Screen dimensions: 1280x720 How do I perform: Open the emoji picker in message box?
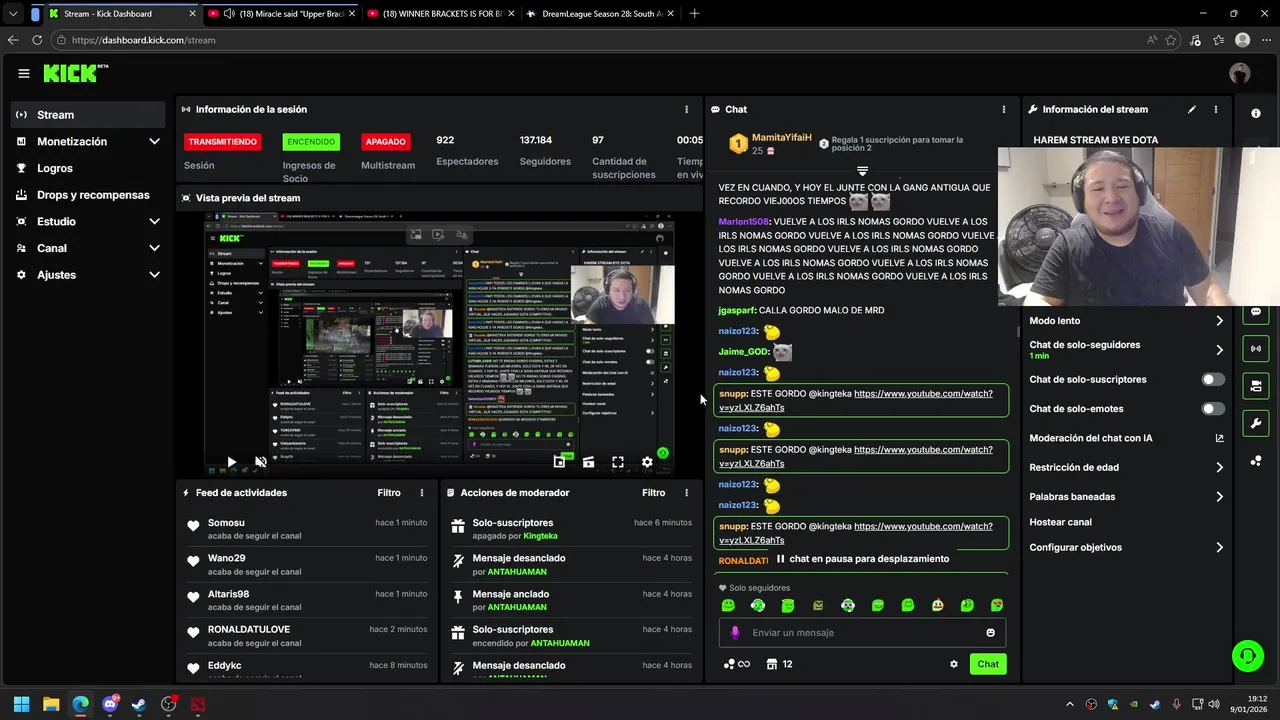[991, 632]
